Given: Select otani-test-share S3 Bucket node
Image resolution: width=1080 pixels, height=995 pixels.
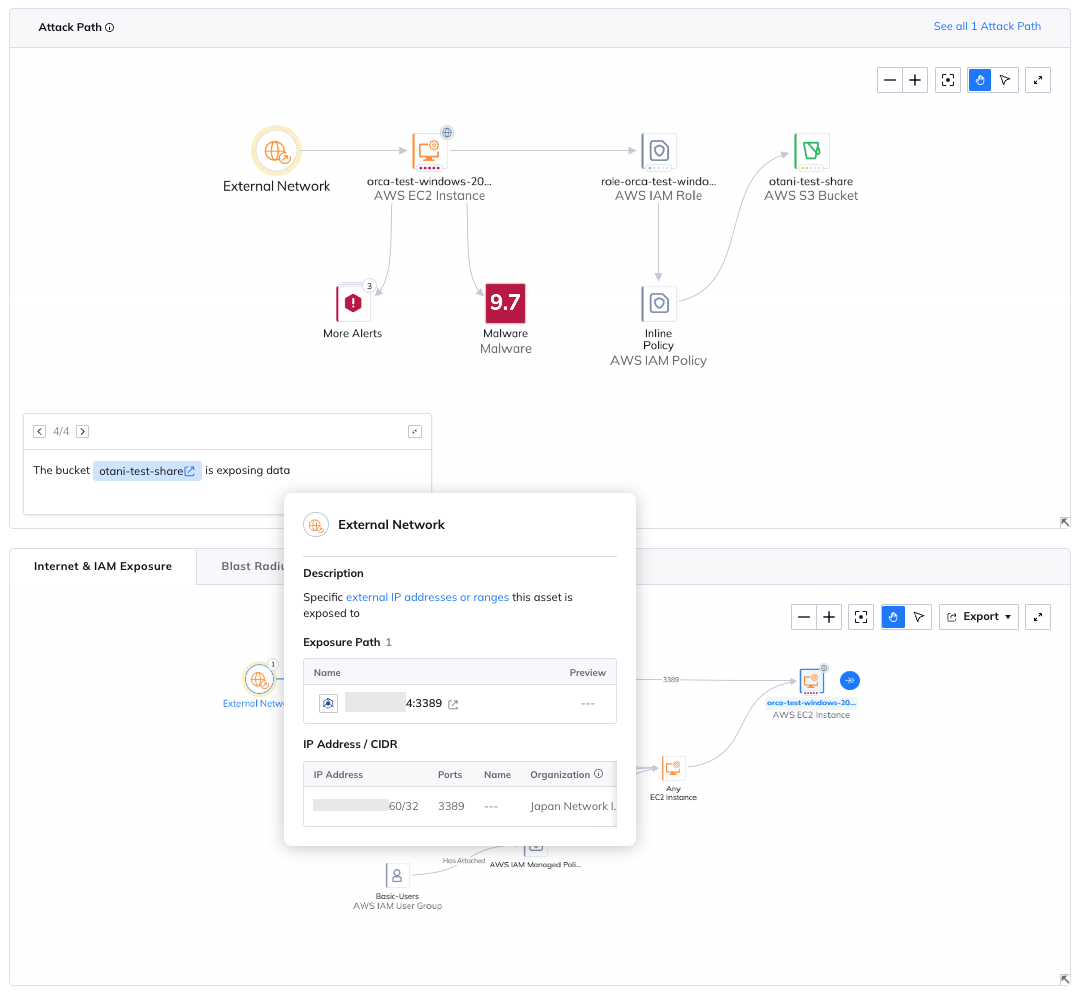Looking at the screenshot, I should (811, 151).
